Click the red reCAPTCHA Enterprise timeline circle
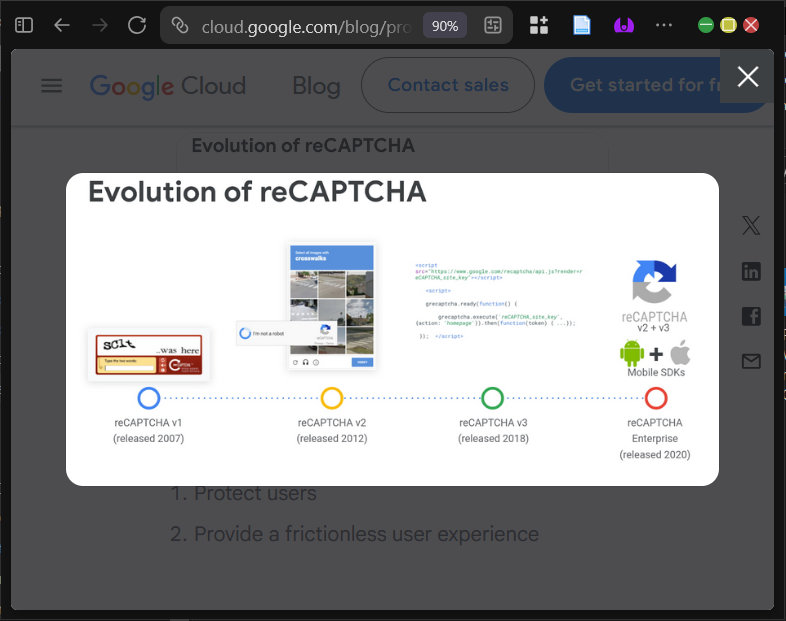The width and height of the screenshot is (786, 621). point(656,398)
